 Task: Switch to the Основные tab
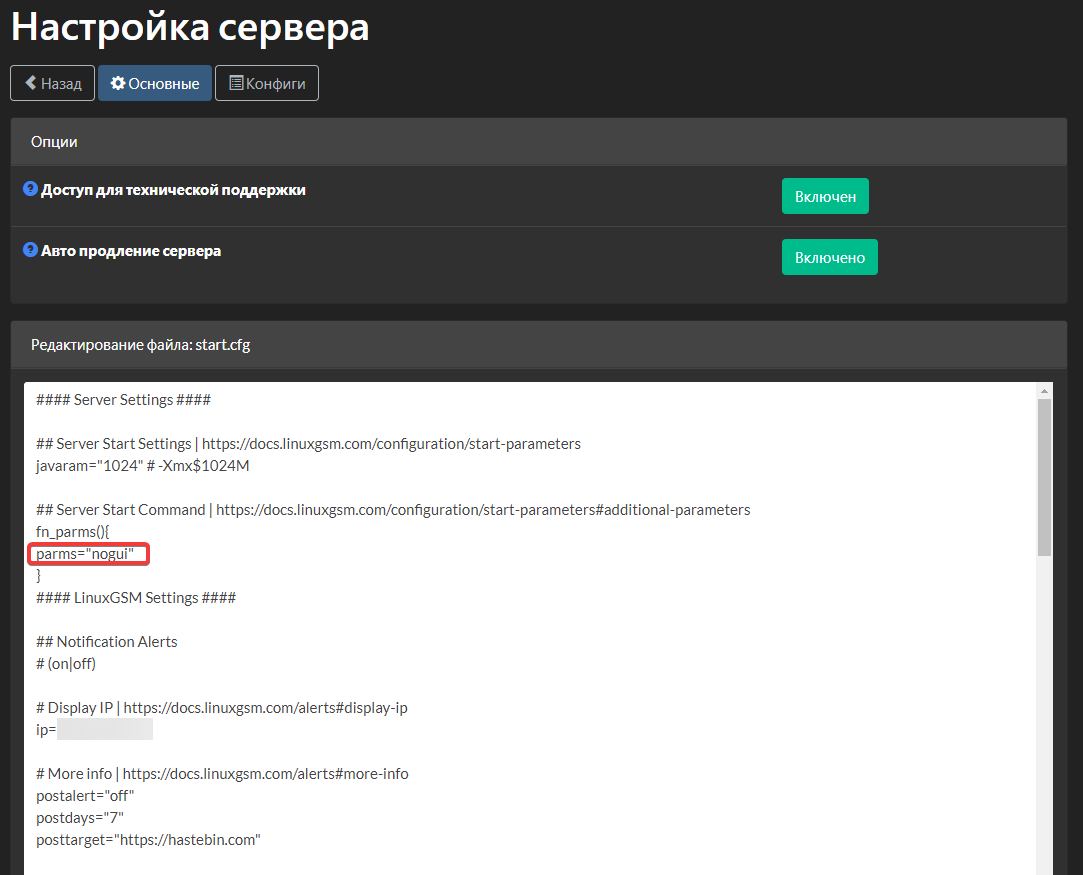pos(155,83)
